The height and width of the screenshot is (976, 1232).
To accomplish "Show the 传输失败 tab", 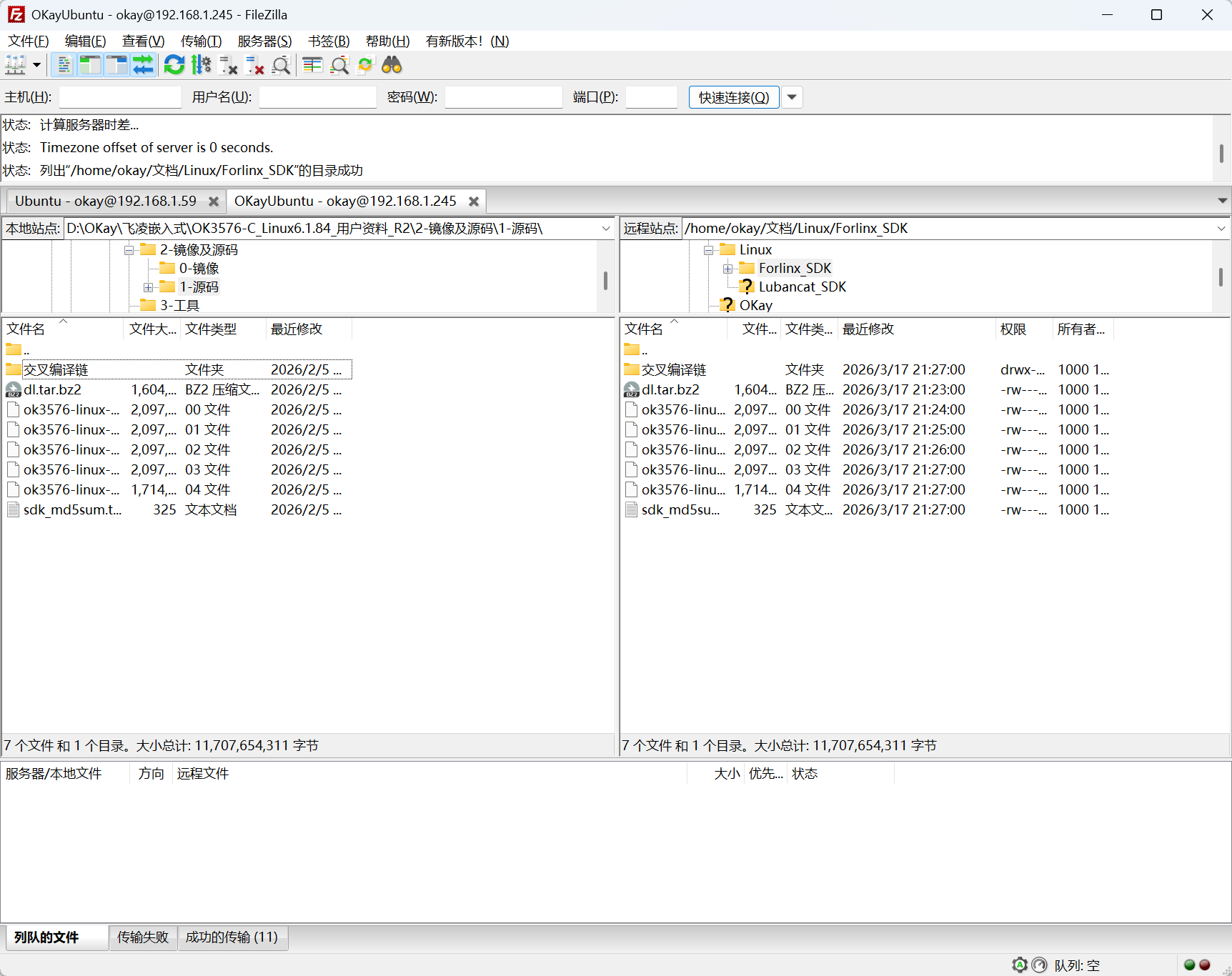I will click(143, 937).
